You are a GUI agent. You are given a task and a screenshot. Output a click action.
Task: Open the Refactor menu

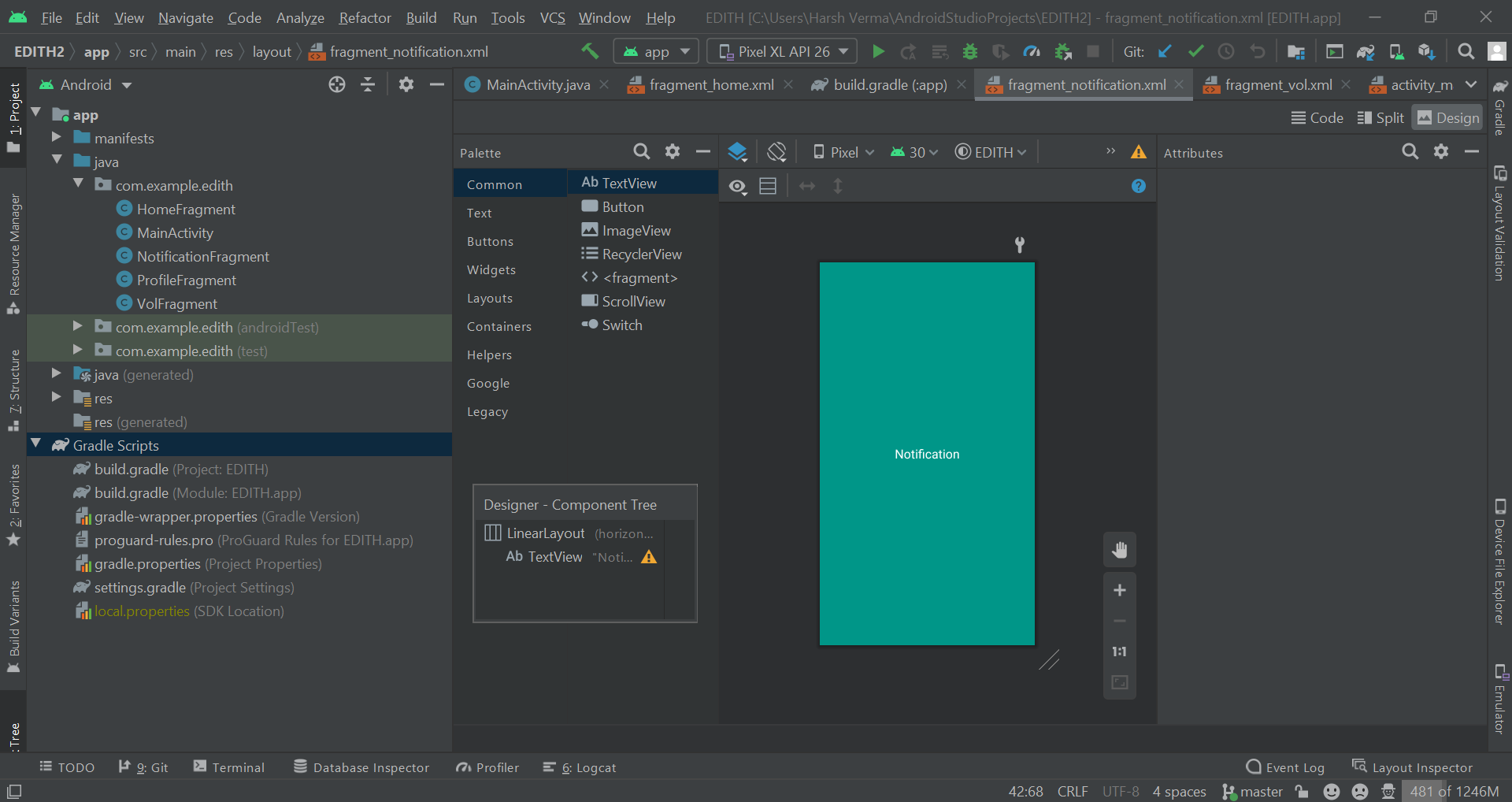[365, 17]
